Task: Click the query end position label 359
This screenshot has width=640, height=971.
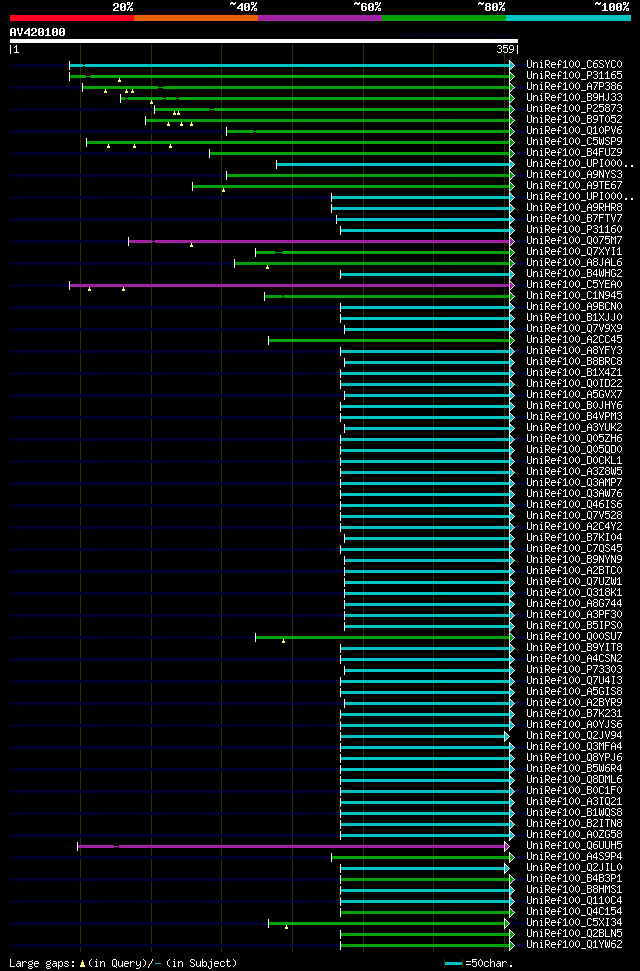Action: click(505, 49)
